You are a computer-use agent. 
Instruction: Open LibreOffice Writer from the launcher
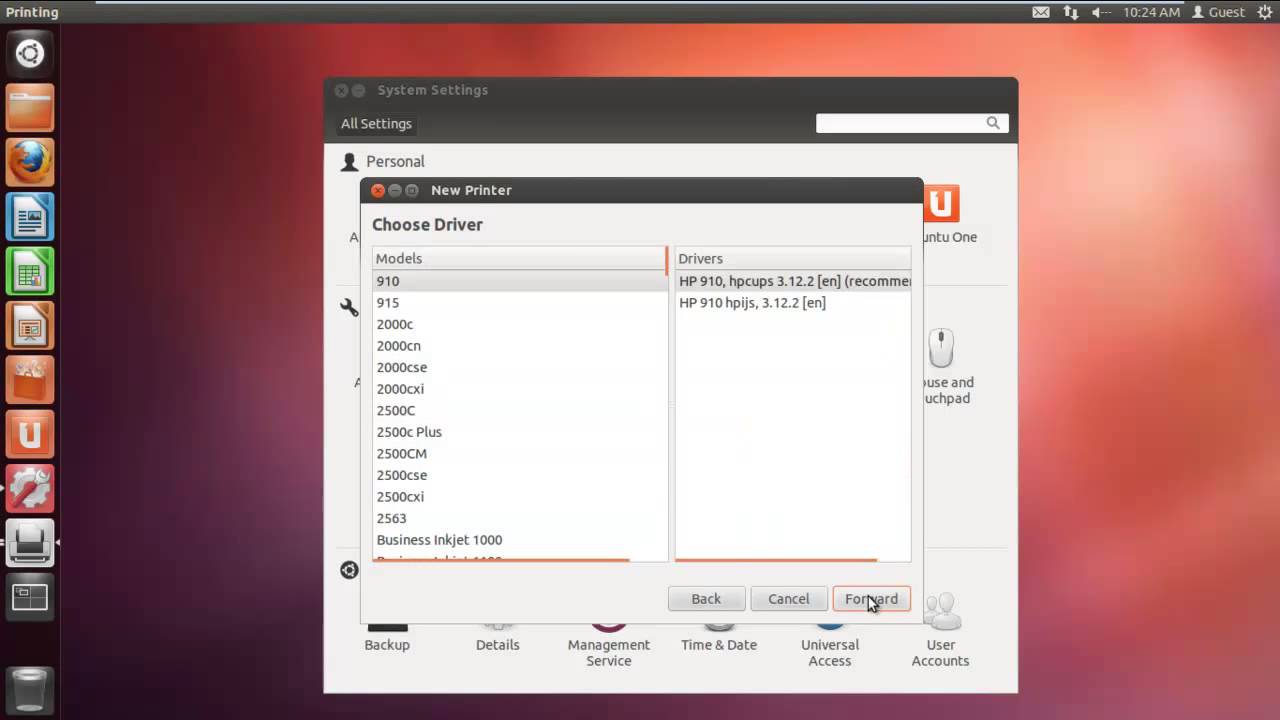(x=30, y=216)
